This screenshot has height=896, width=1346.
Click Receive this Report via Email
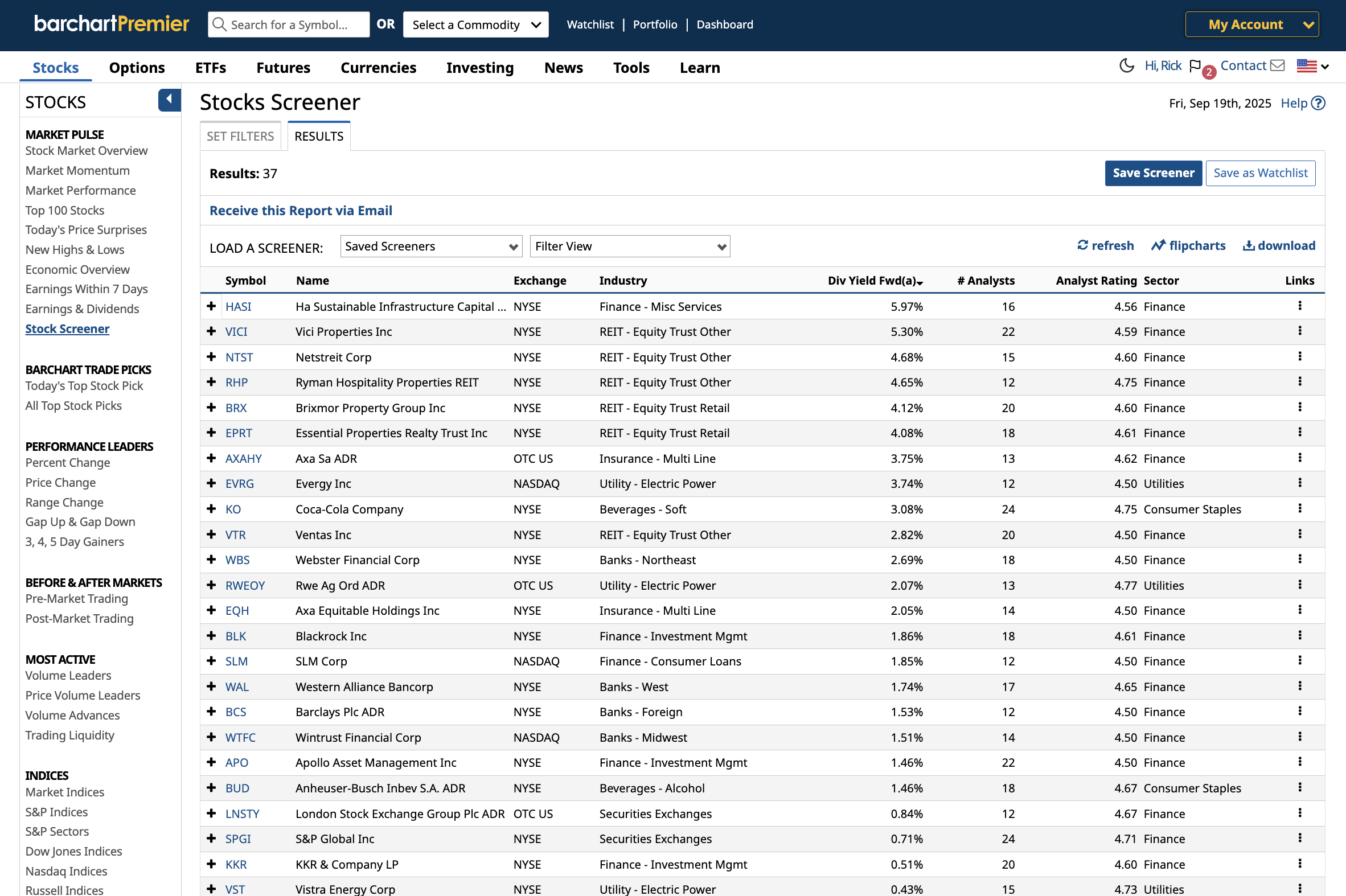301,211
